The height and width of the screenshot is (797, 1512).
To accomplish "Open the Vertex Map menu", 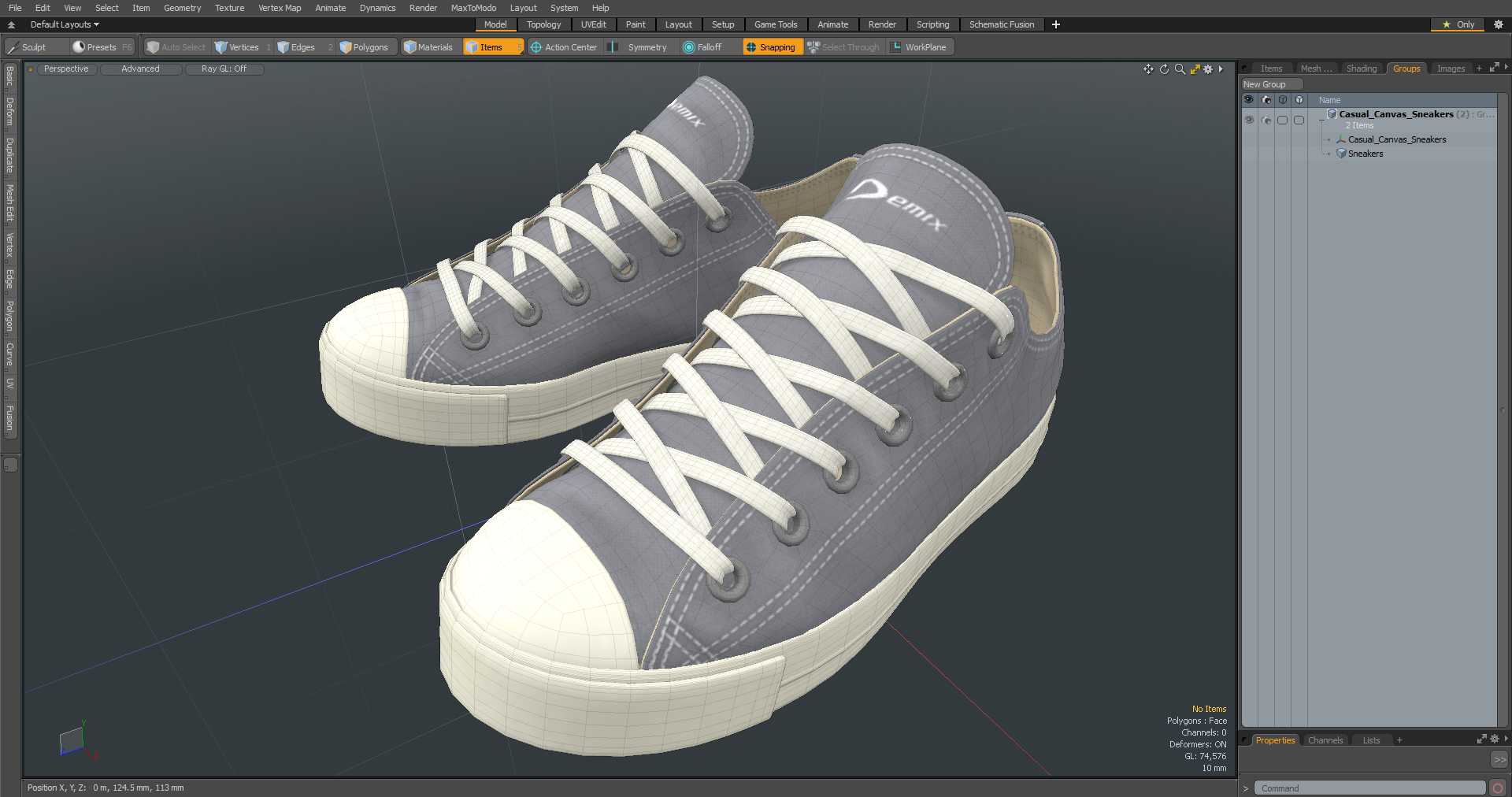I will click(x=280, y=8).
